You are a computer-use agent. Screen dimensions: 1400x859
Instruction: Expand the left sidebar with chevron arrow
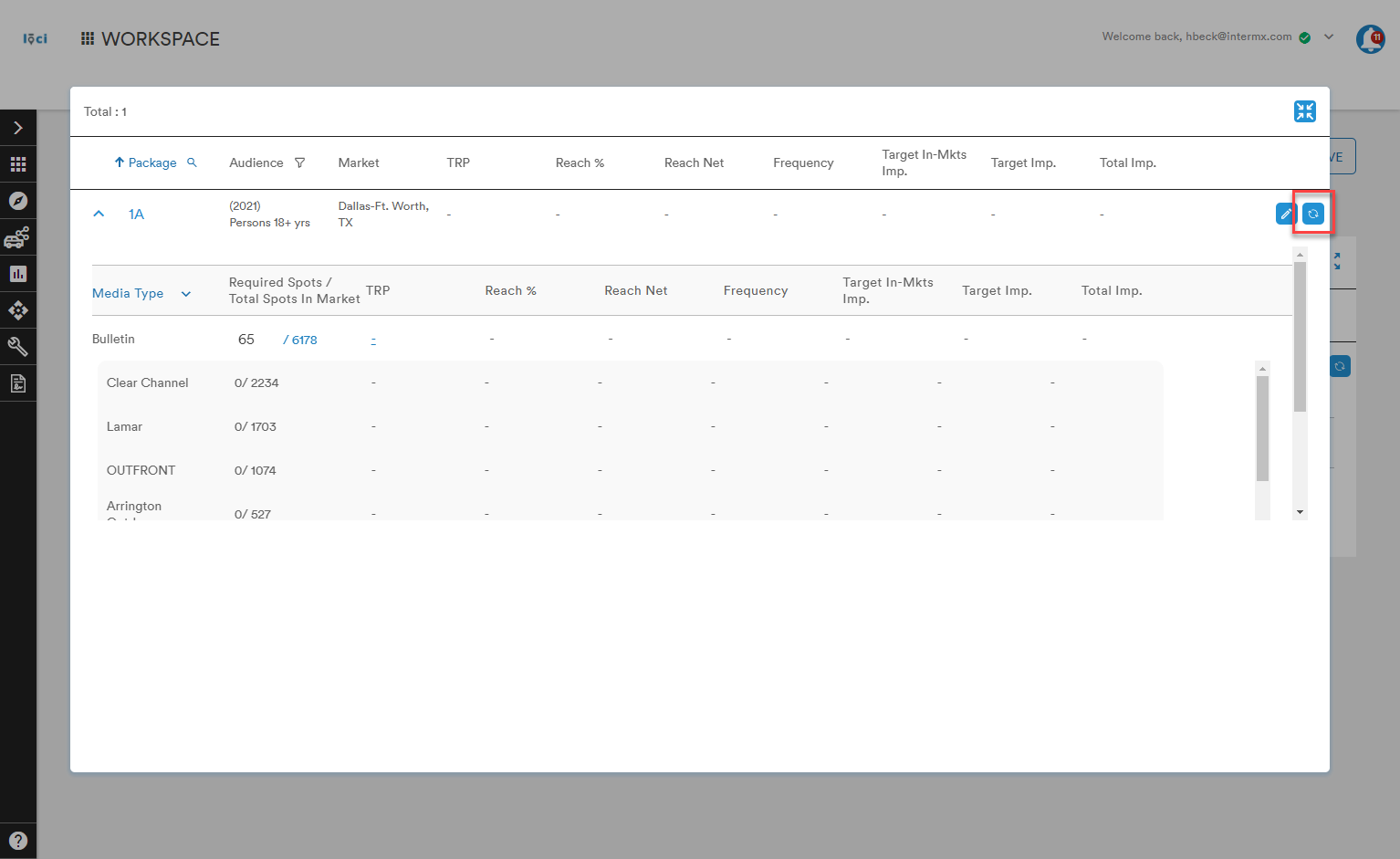tap(18, 128)
